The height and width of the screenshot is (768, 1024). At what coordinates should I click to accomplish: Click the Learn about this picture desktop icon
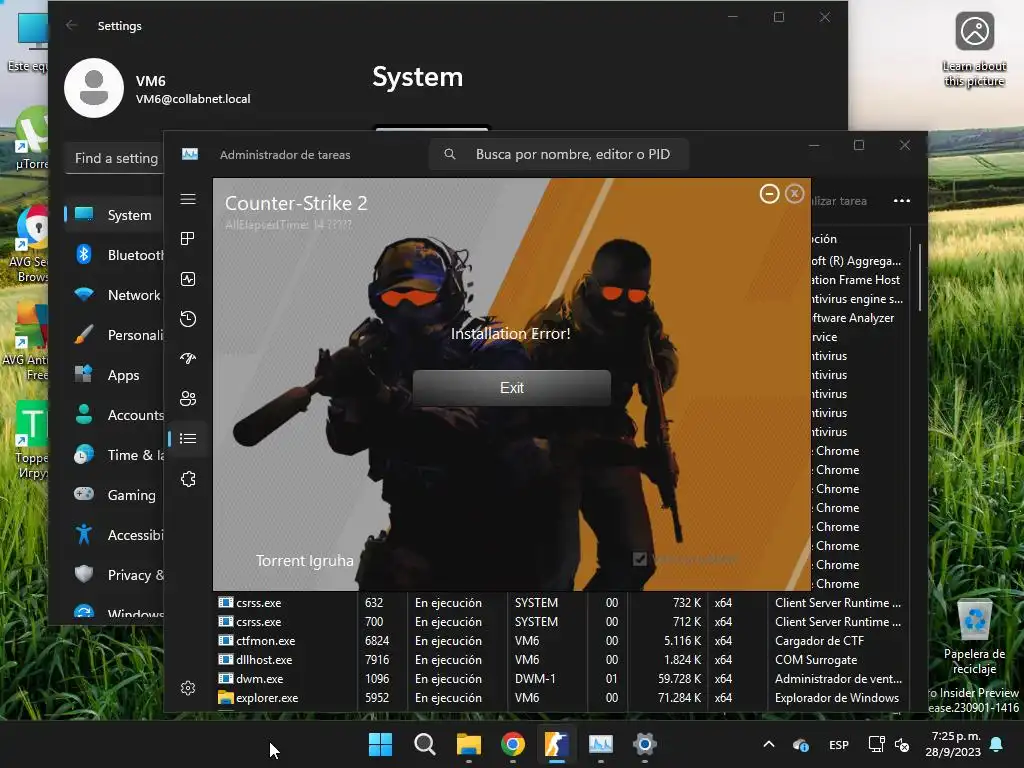tap(974, 51)
